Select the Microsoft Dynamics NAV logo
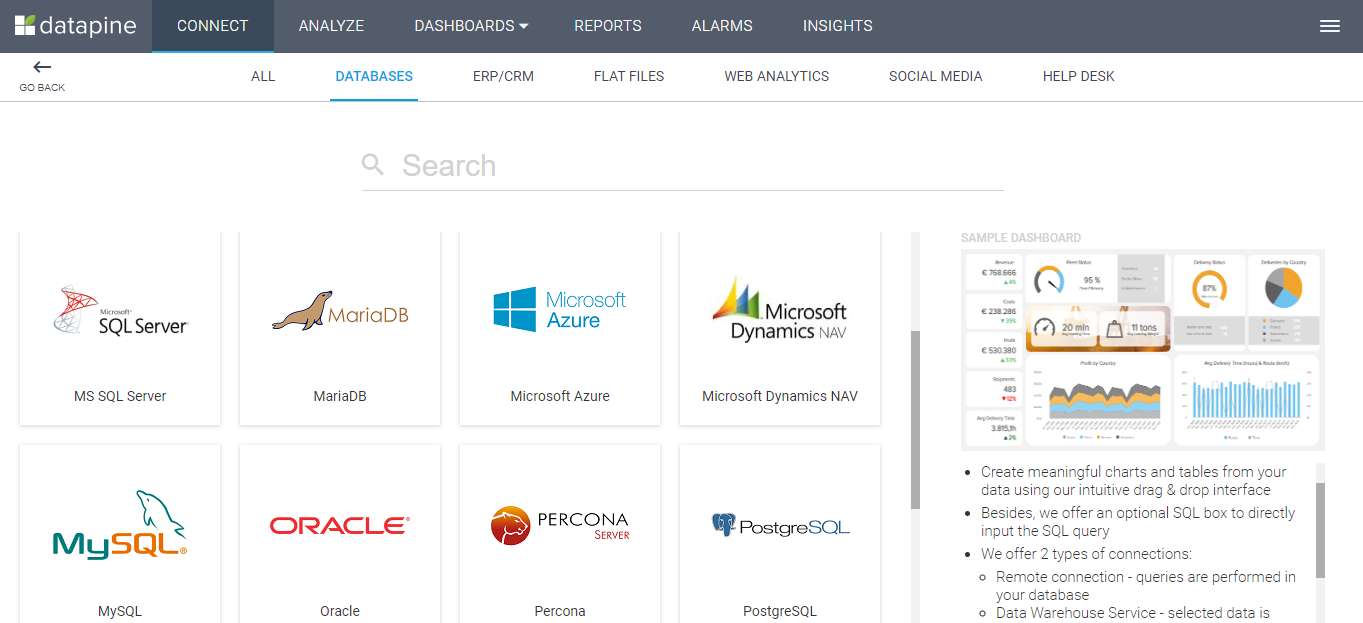 [x=780, y=310]
